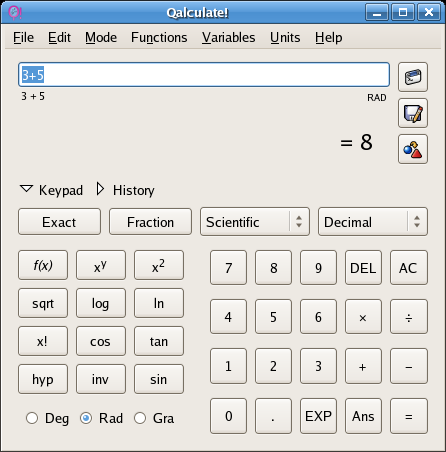The height and width of the screenshot is (452, 446).
Task: Click the store result icon with pencil
Action: pos(413,113)
